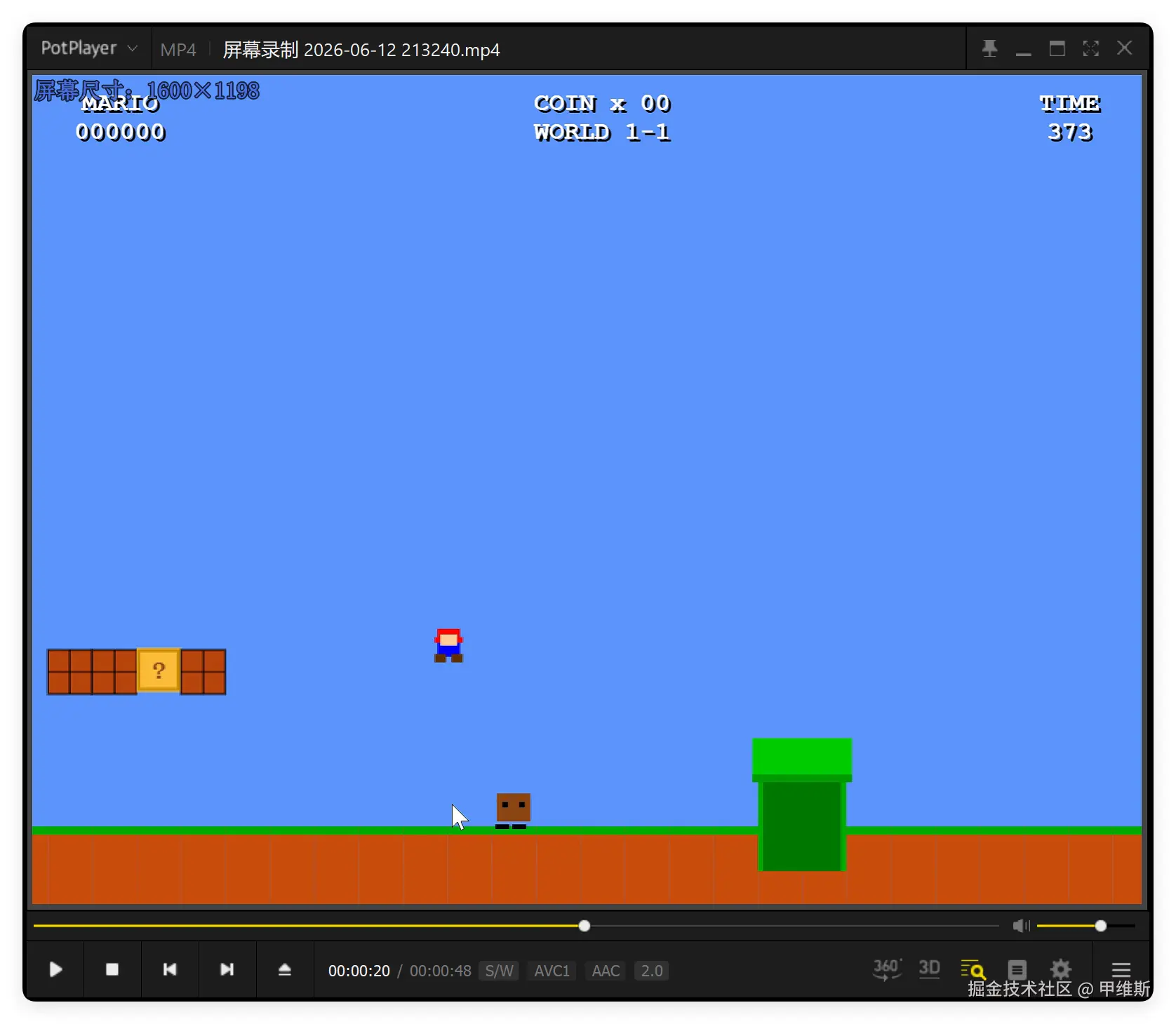Click the elapsed time 00:00:20
1176x1024 pixels.
359,971
